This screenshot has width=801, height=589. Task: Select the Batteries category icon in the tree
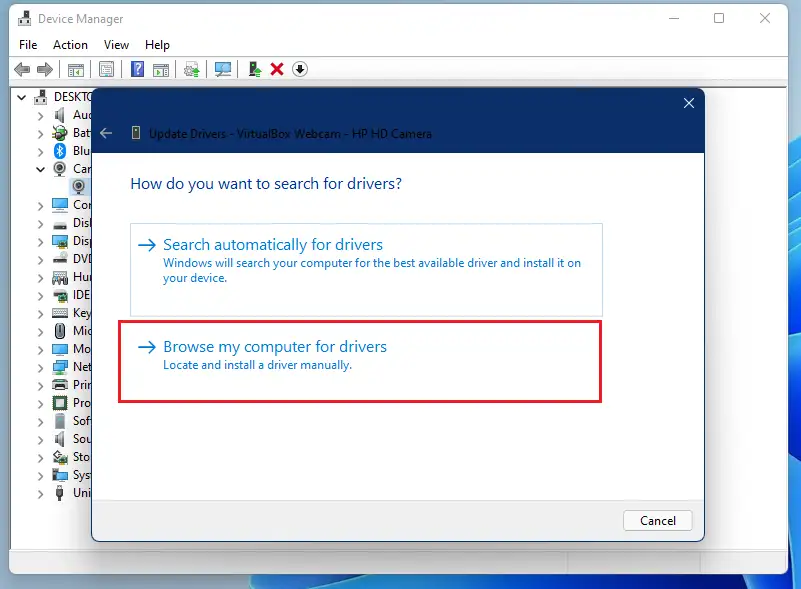[x=60, y=133]
